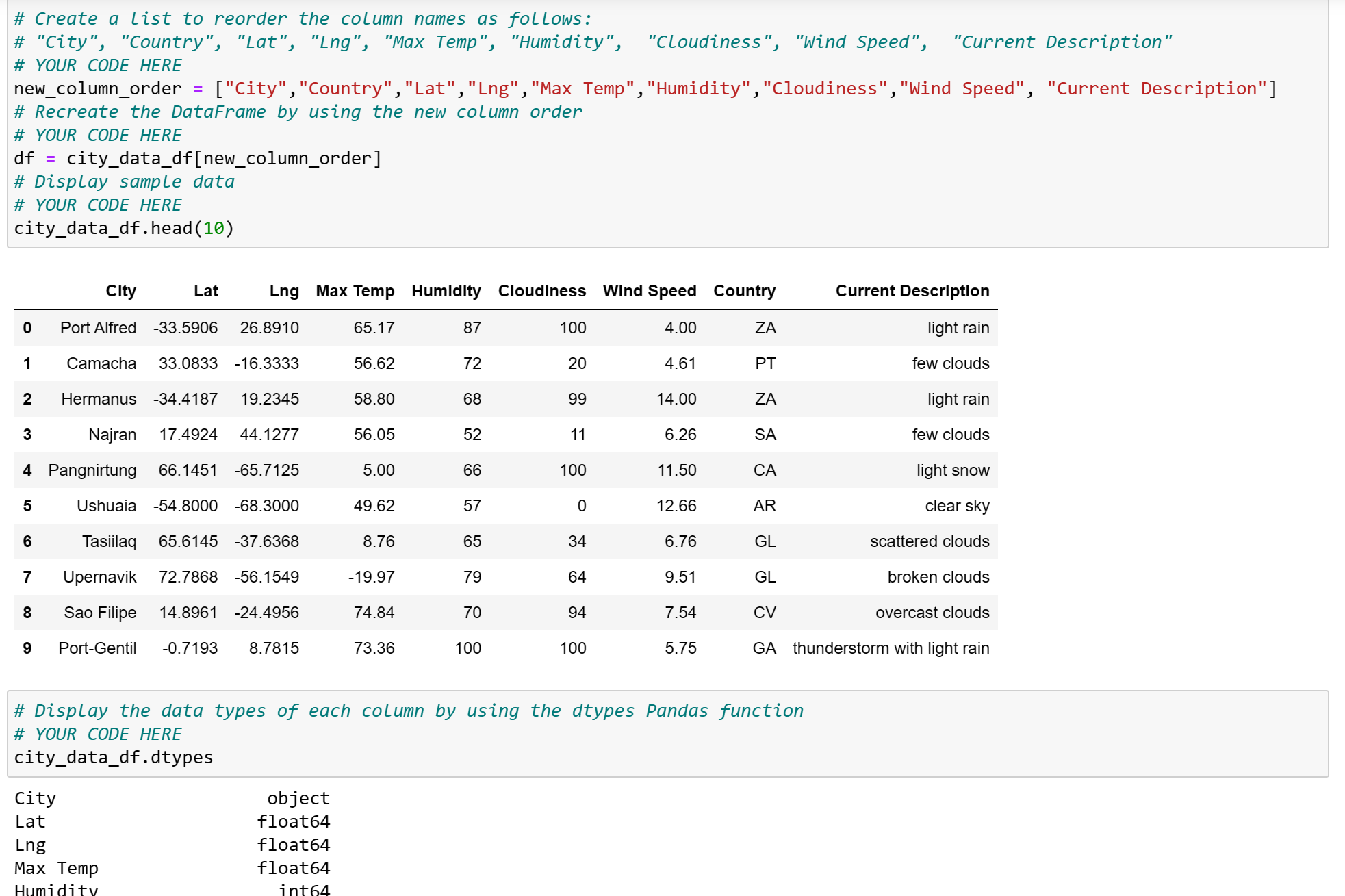Click the 'object' dtype for City
This screenshot has height=896, width=1345.
[x=298, y=799]
